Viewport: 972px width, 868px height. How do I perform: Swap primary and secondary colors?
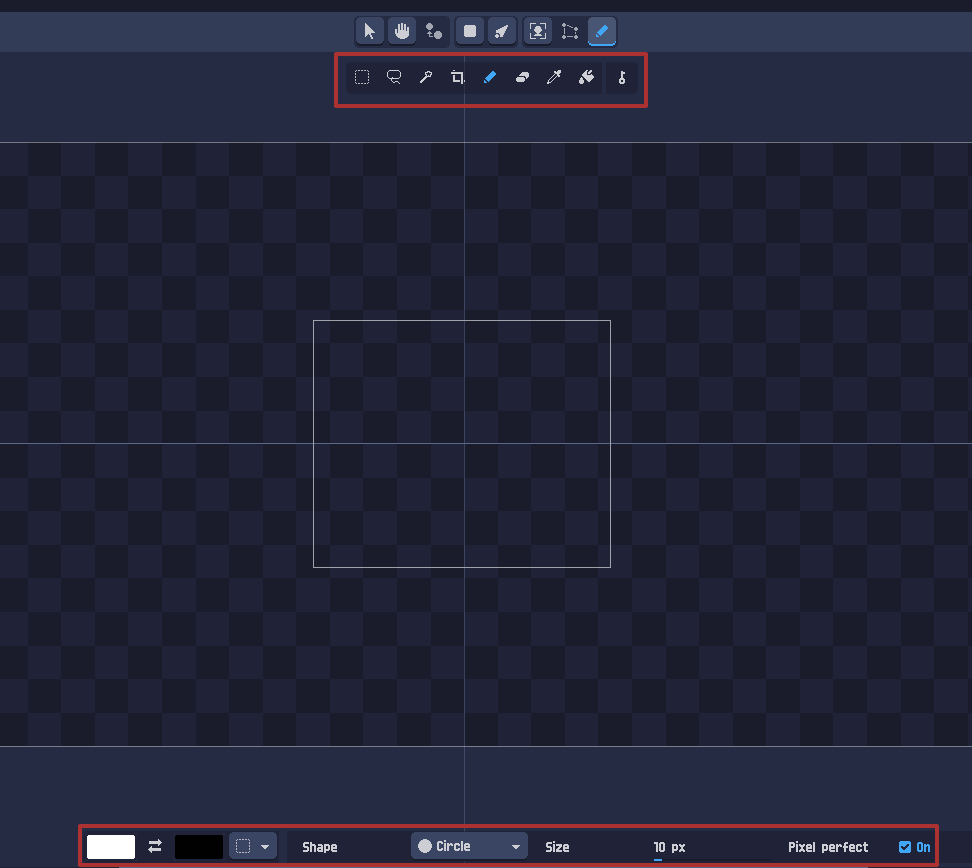tap(155, 846)
